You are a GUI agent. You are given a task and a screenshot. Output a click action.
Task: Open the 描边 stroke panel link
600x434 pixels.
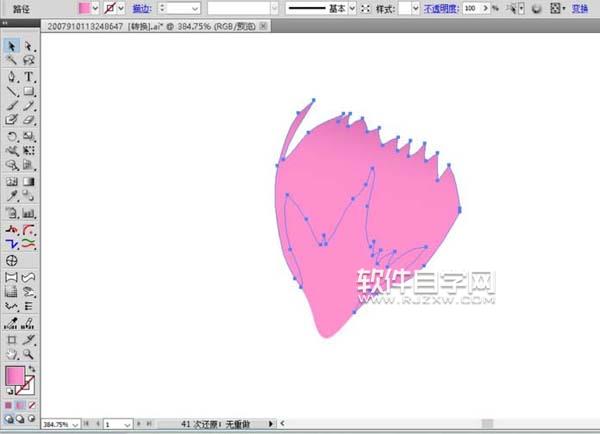coord(142,8)
